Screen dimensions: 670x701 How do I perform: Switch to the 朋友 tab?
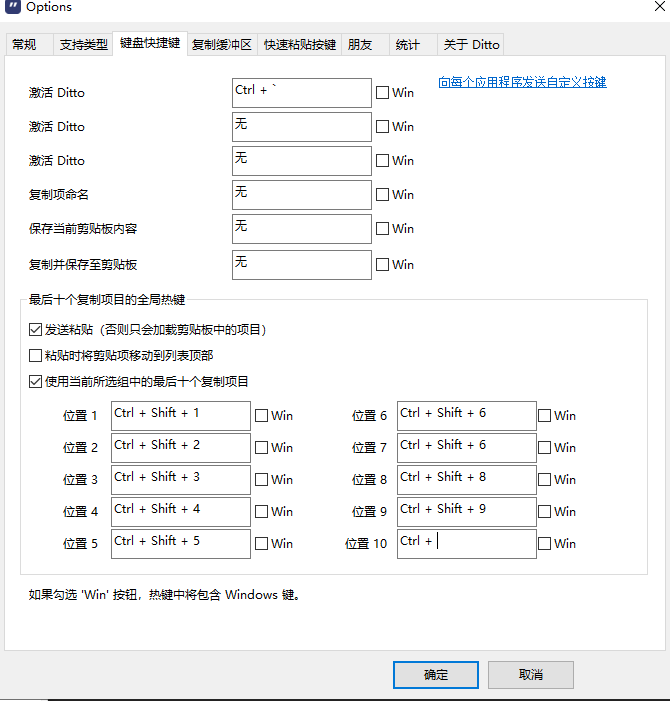point(365,45)
